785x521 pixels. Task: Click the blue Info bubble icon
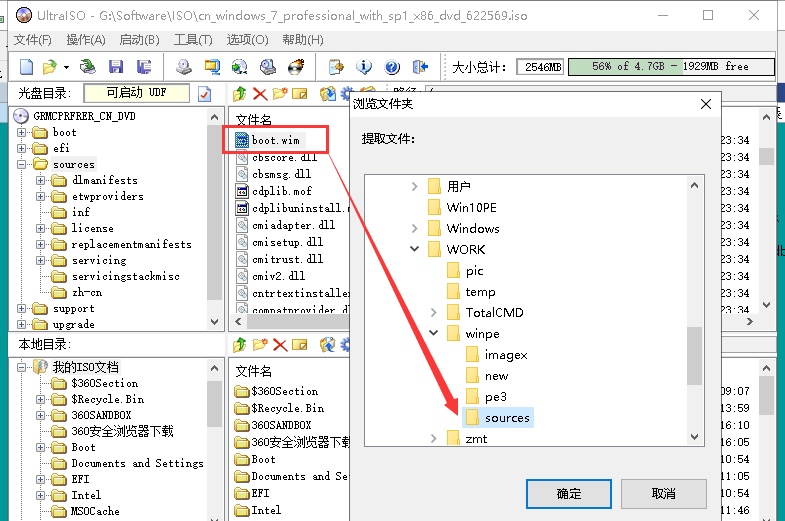[364, 67]
